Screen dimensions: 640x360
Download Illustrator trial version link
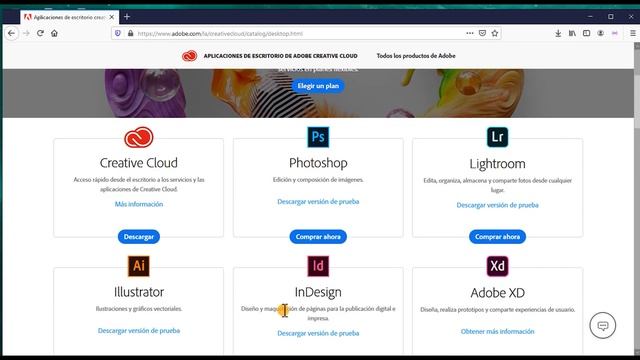click(x=139, y=331)
